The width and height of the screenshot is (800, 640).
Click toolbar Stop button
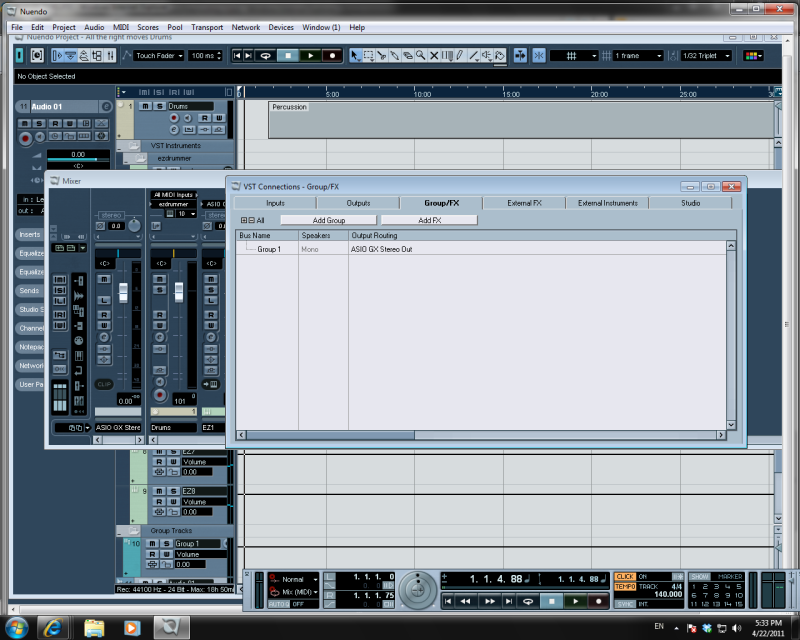288,55
